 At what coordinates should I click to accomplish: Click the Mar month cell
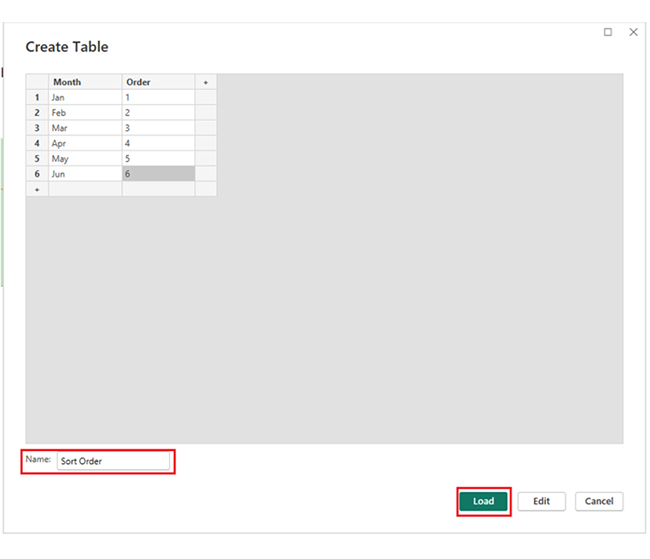coord(85,128)
